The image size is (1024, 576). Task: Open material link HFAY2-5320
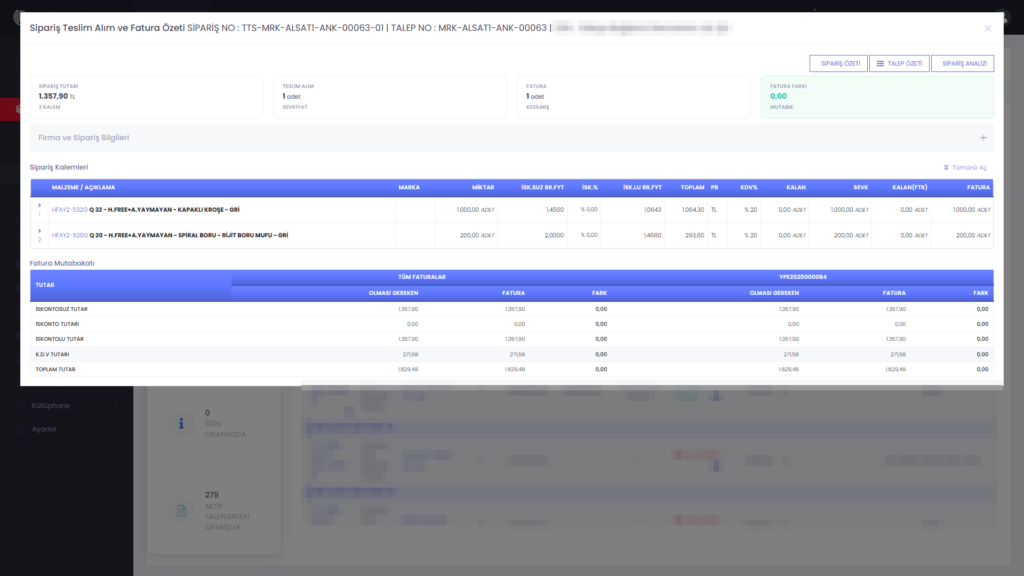[x=69, y=210]
